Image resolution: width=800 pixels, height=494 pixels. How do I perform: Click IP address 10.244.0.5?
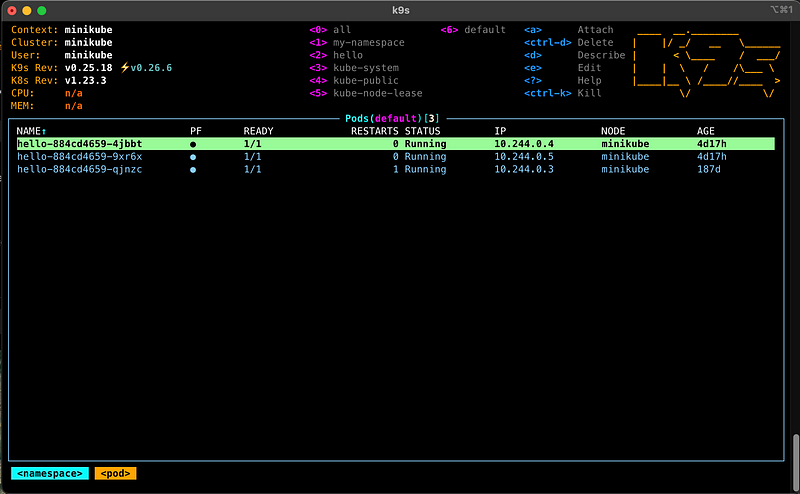[x=523, y=157]
